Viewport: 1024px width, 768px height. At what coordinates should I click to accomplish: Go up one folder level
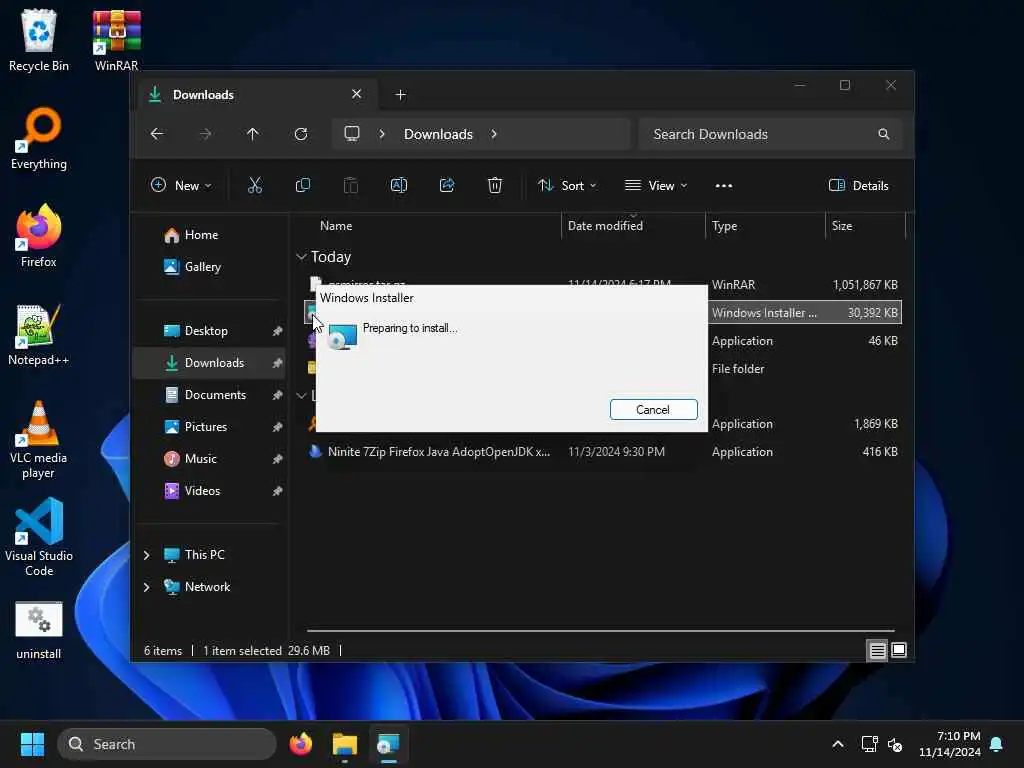pyautogui.click(x=253, y=134)
